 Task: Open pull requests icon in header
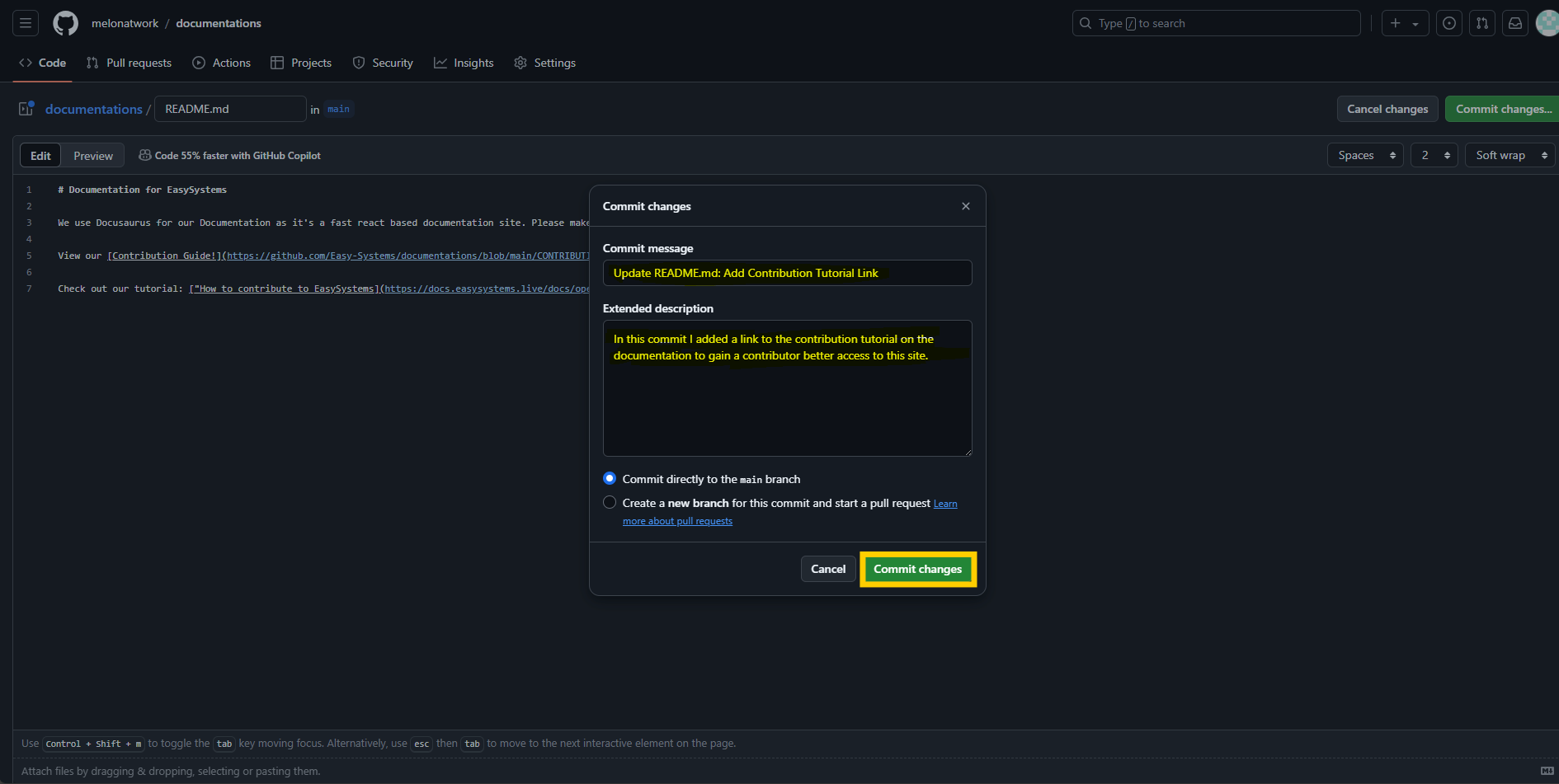pyautogui.click(x=1481, y=23)
